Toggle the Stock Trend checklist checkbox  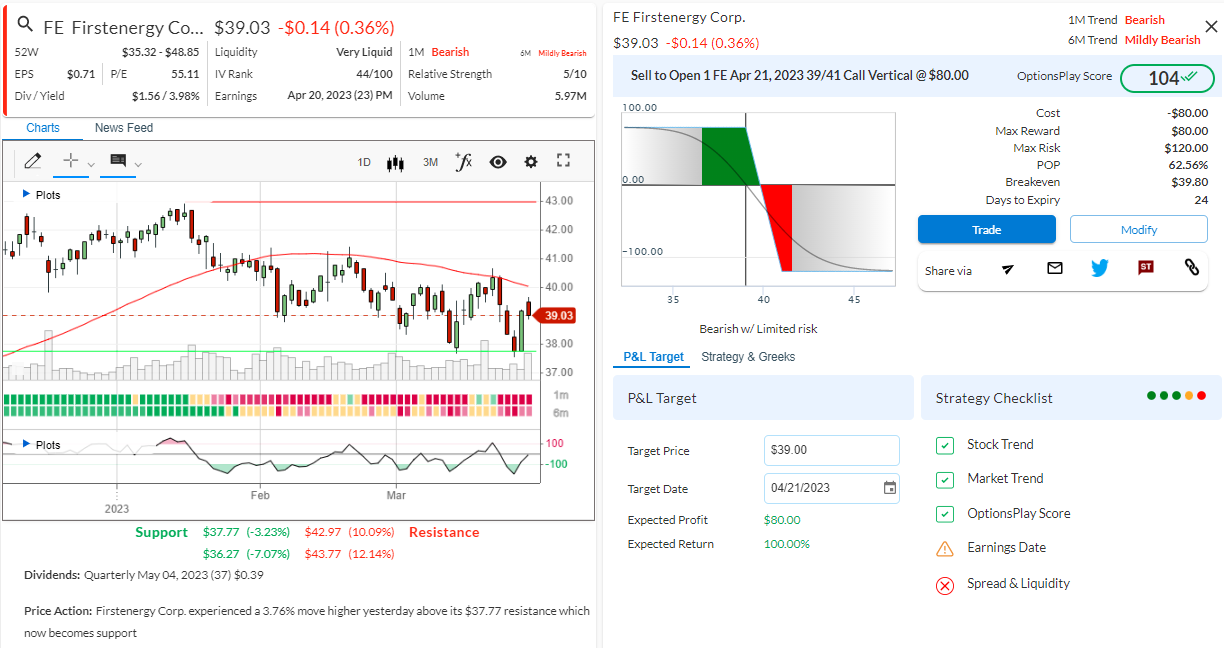click(945, 445)
